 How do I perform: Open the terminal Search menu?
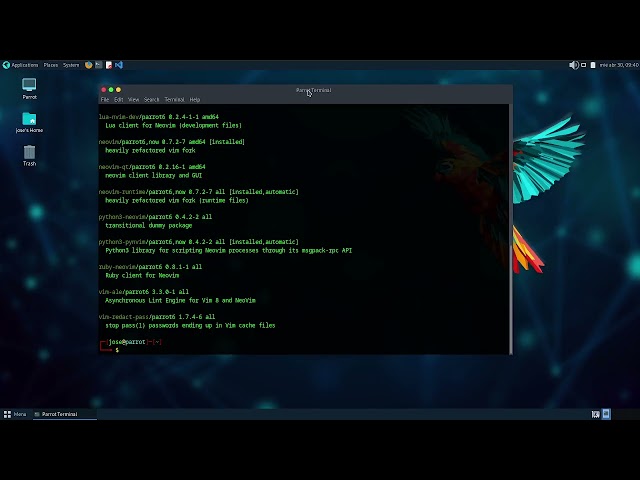pos(151,100)
